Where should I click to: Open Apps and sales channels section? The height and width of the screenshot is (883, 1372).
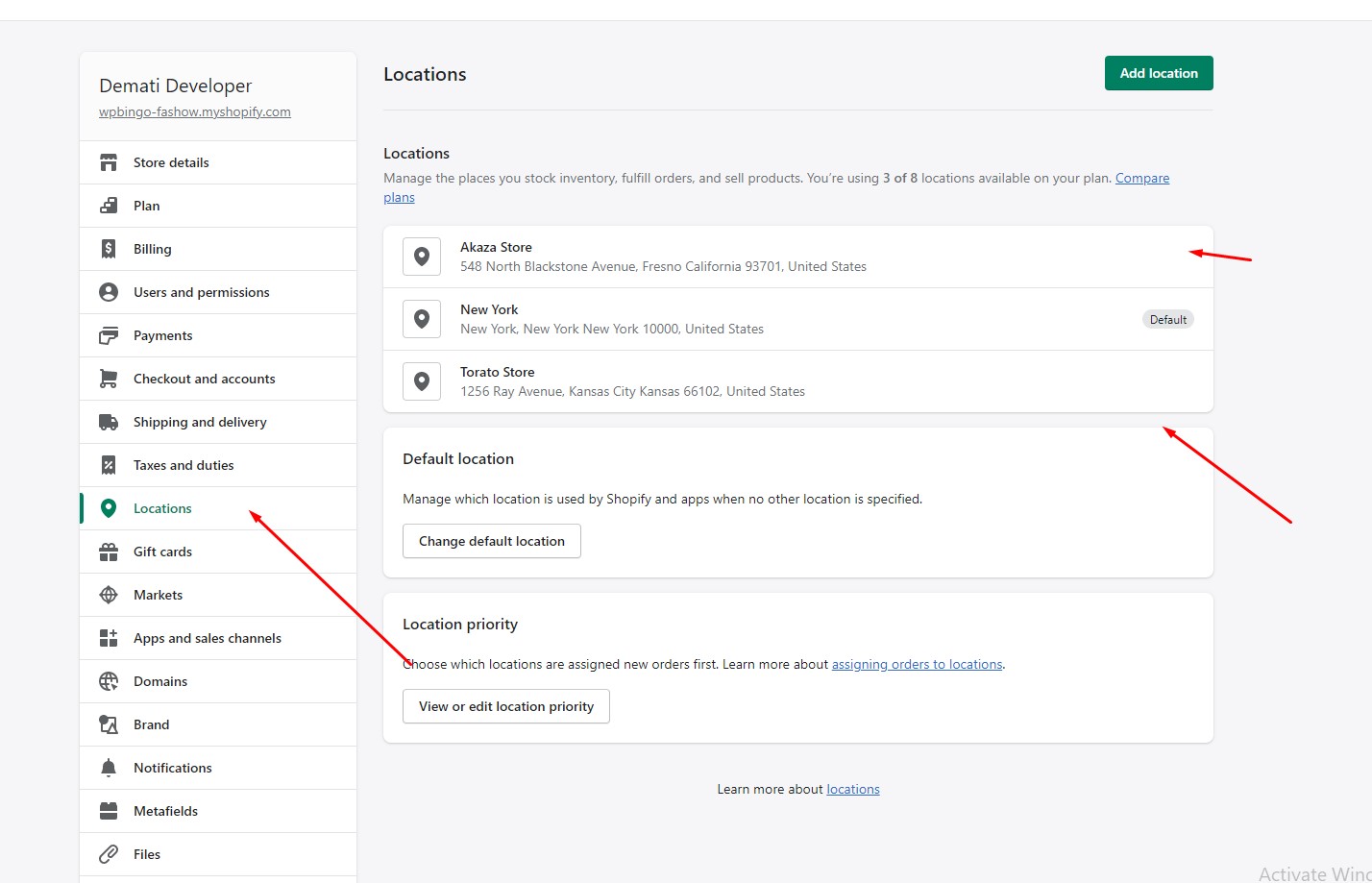207,638
